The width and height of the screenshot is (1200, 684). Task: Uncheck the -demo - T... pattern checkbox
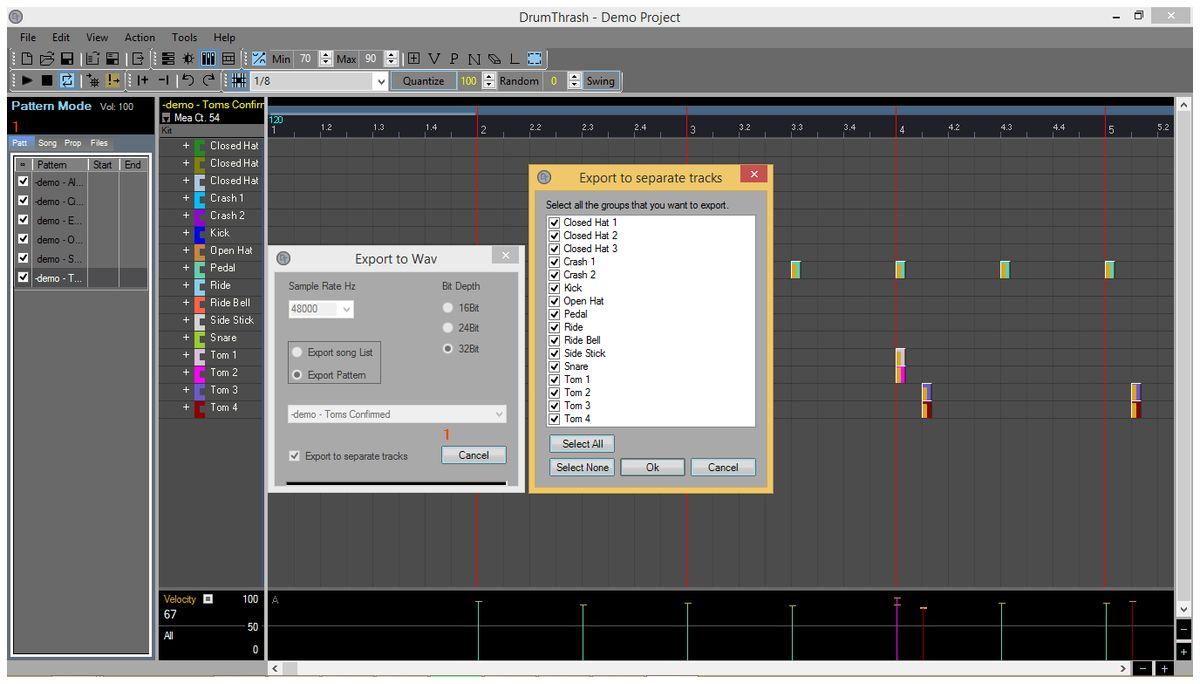[x=23, y=278]
